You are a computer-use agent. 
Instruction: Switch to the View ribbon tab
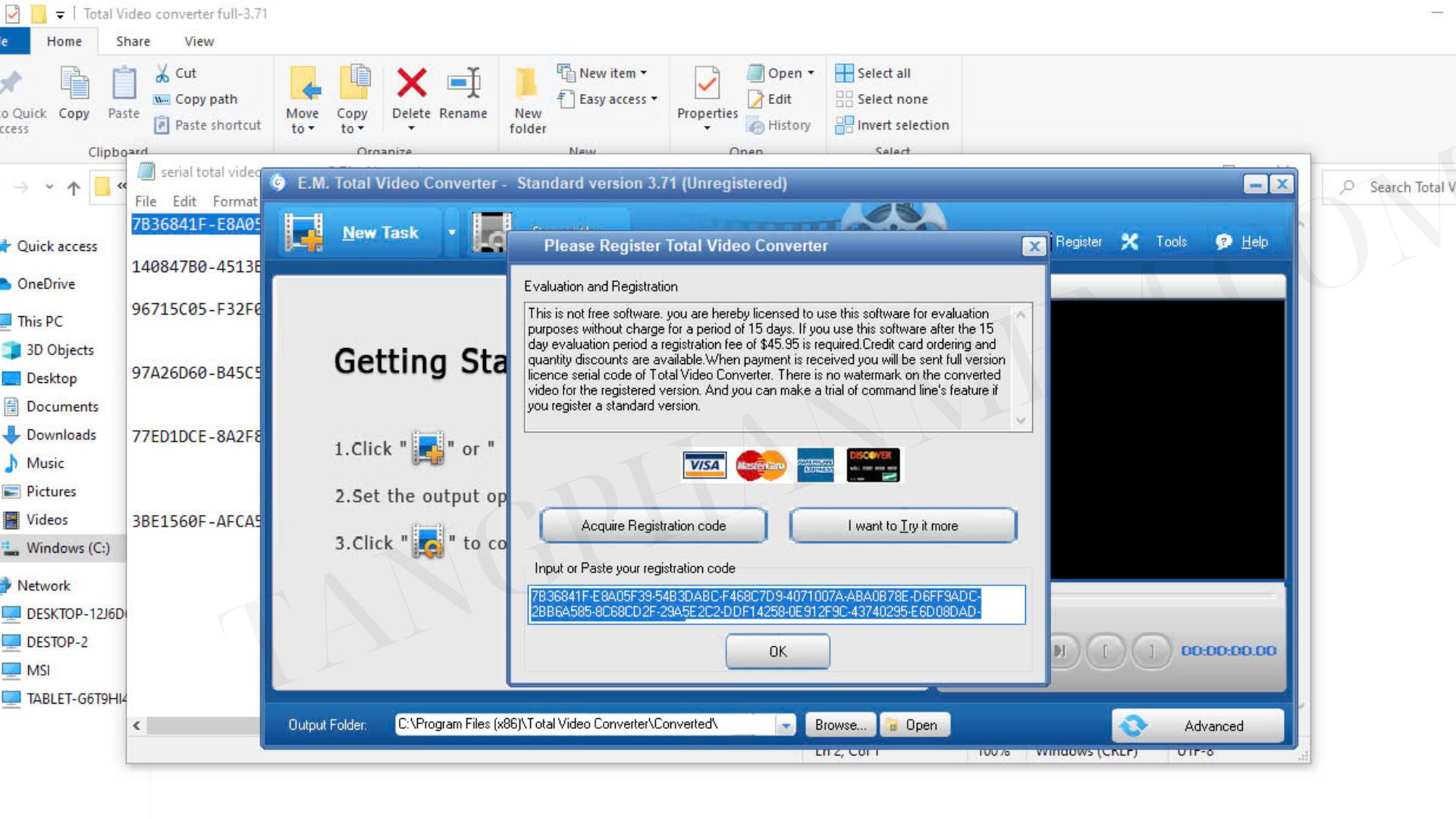point(199,42)
